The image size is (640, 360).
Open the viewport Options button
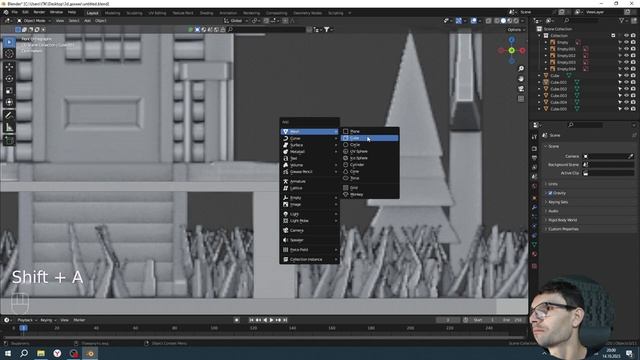click(x=516, y=30)
